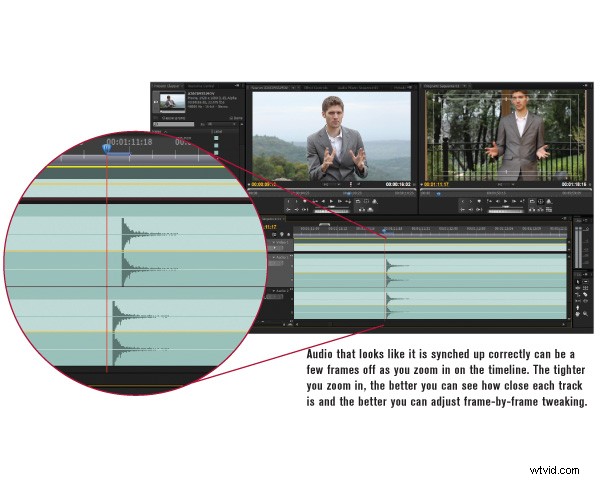Switch to the Resource Central tab
The image size is (600, 480).
point(201,86)
